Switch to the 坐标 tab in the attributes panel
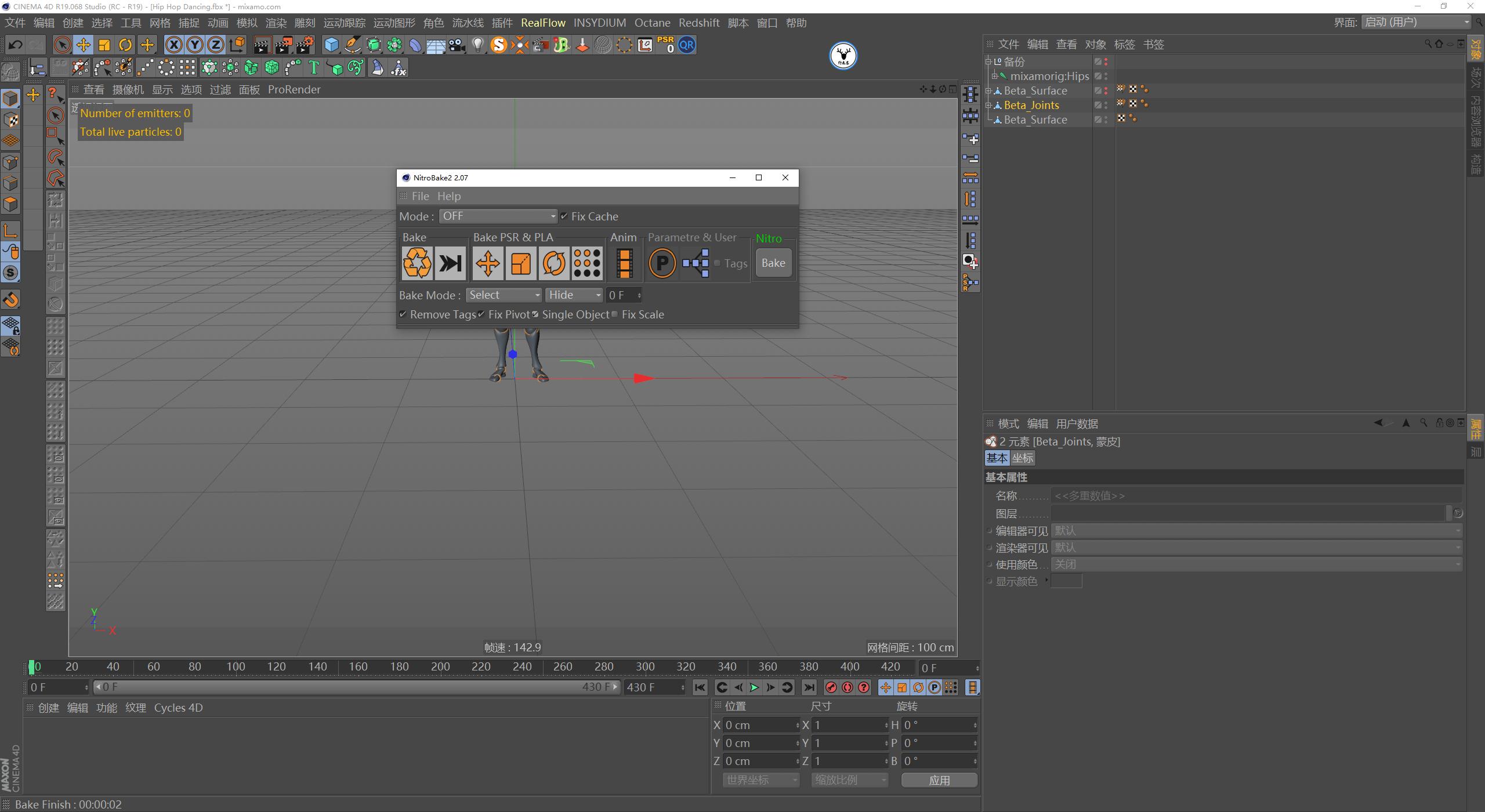This screenshot has width=1485, height=812. point(1023,458)
